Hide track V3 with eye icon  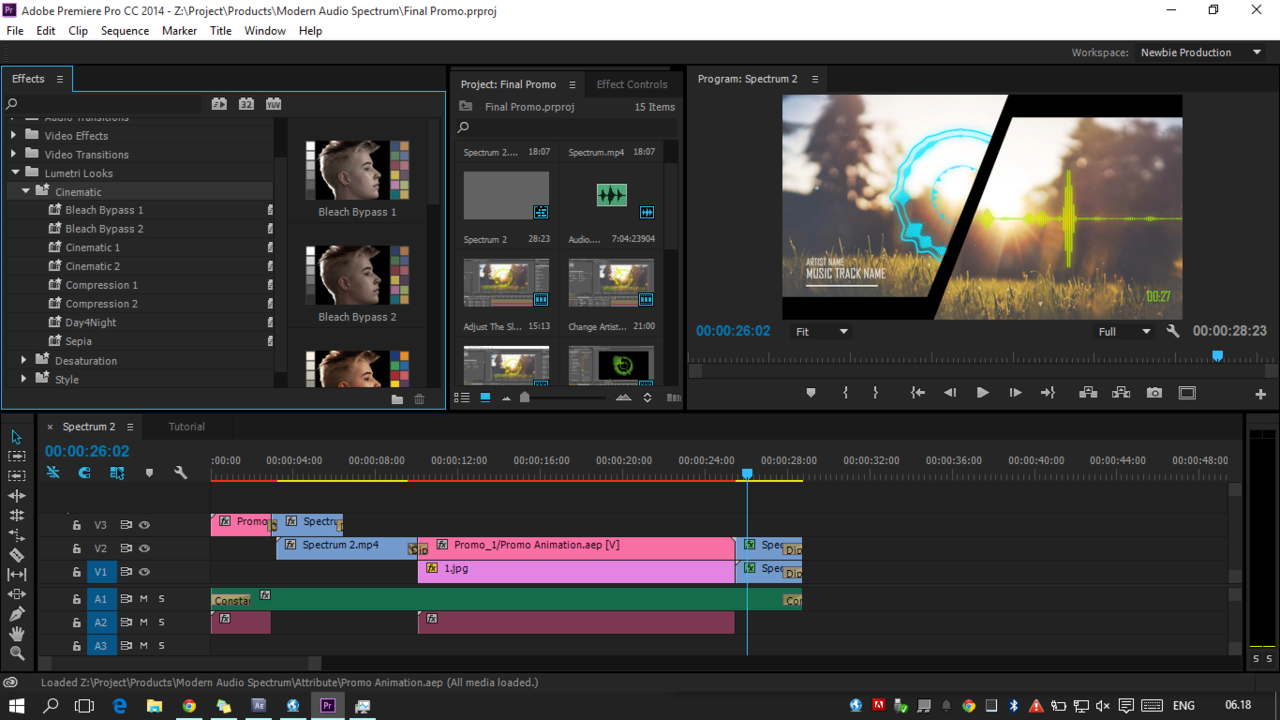(x=144, y=524)
